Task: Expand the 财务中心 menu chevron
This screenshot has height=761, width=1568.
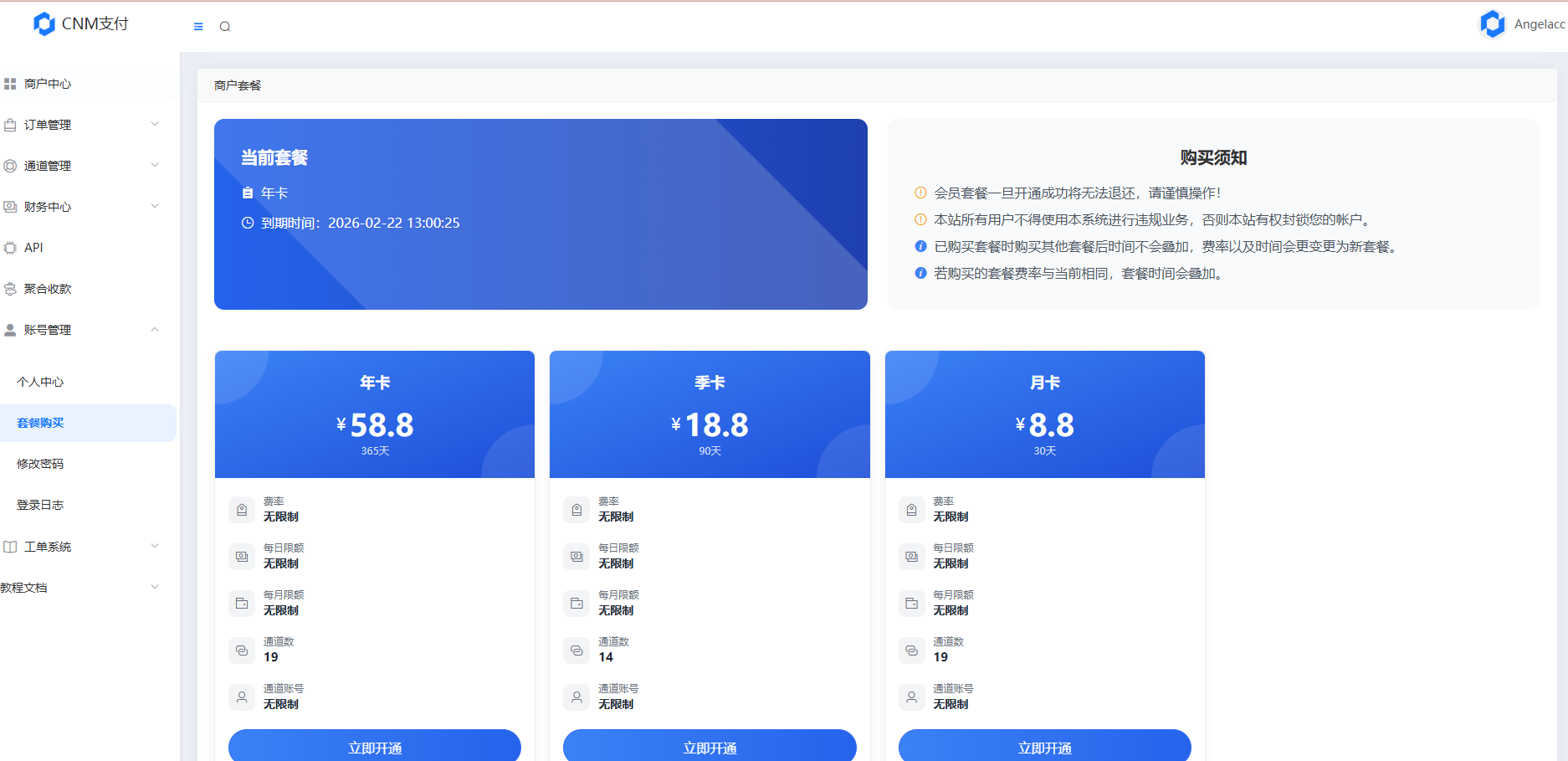Action: [155, 206]
